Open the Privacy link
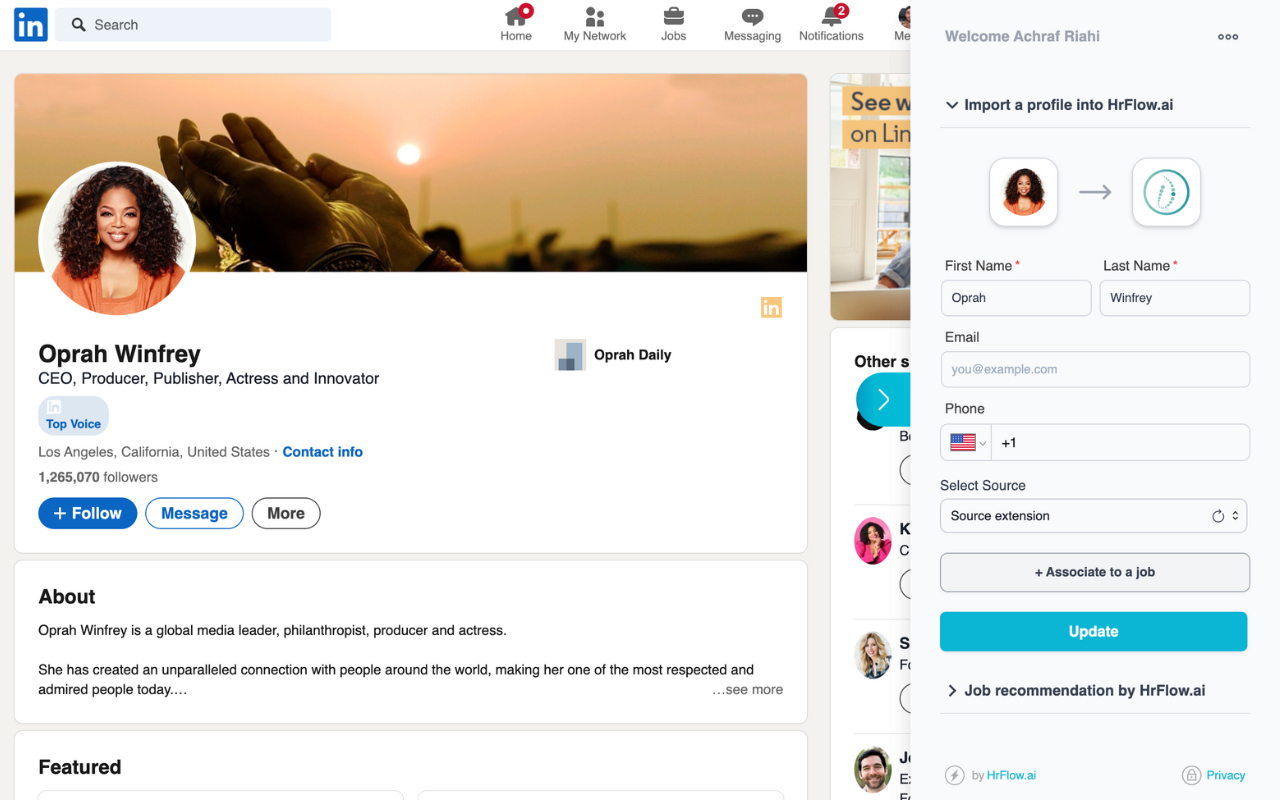The width and height of the screenshot is (1280, 800). tap(1225, 775)
